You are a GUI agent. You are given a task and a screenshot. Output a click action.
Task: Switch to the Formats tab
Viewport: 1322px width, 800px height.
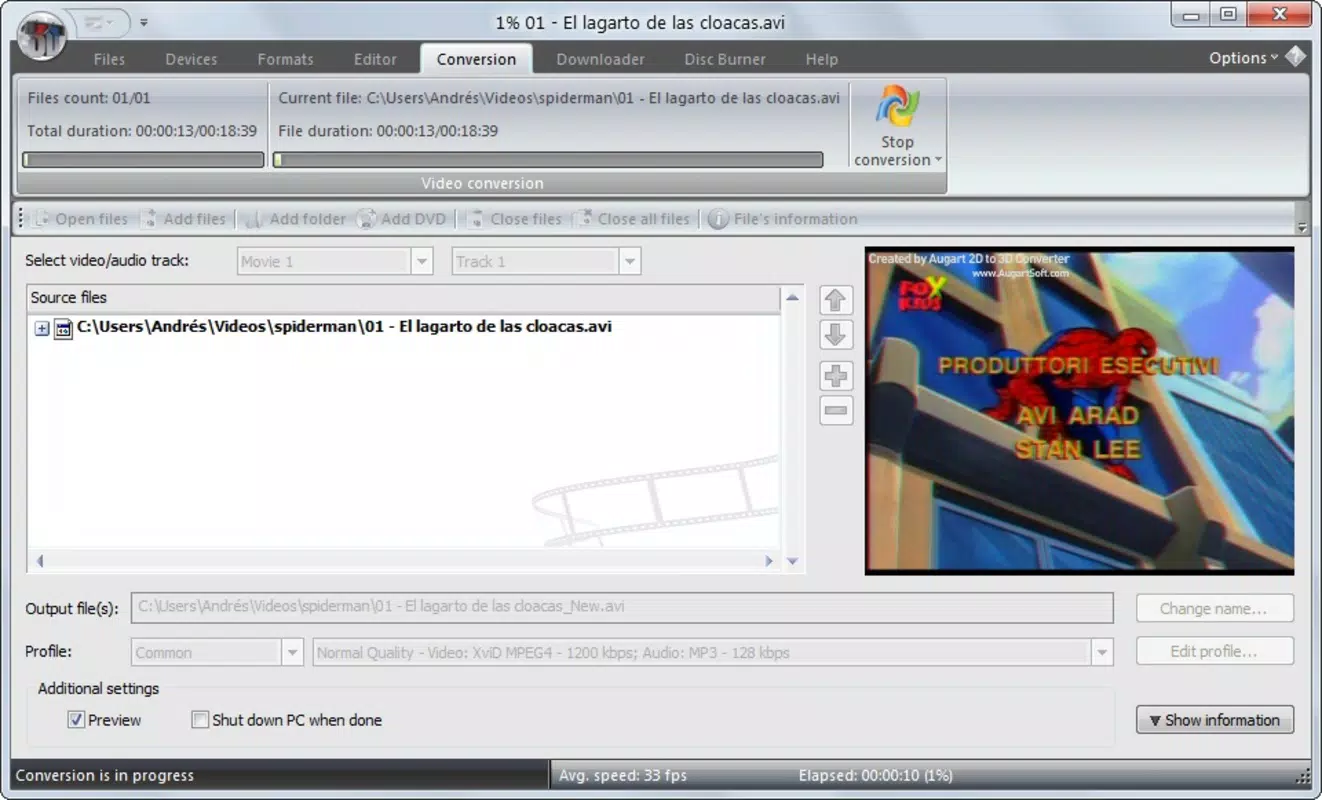[285, 59]
